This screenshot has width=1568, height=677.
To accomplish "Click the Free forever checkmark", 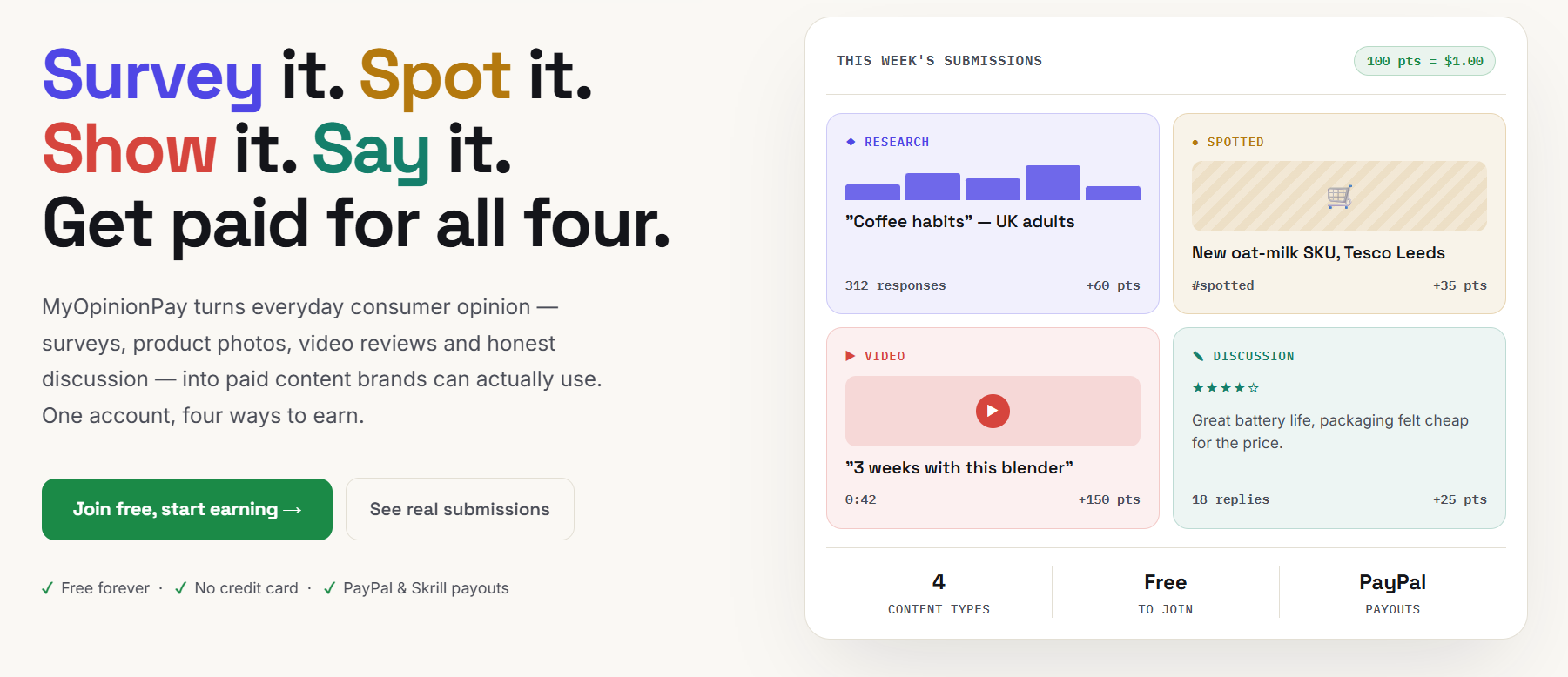I will (x=48, y=588).
